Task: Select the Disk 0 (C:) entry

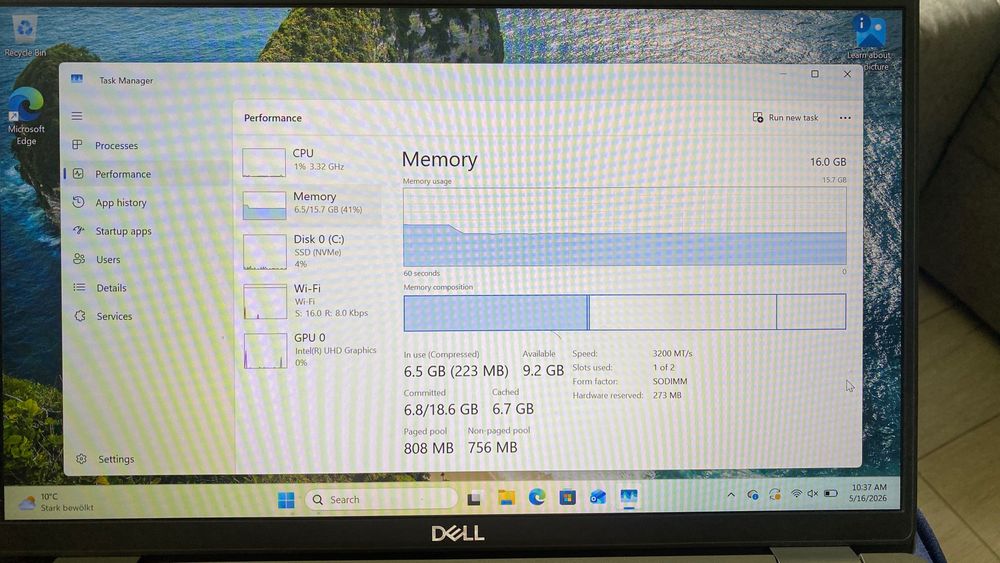Action: [x=311, y=251]
